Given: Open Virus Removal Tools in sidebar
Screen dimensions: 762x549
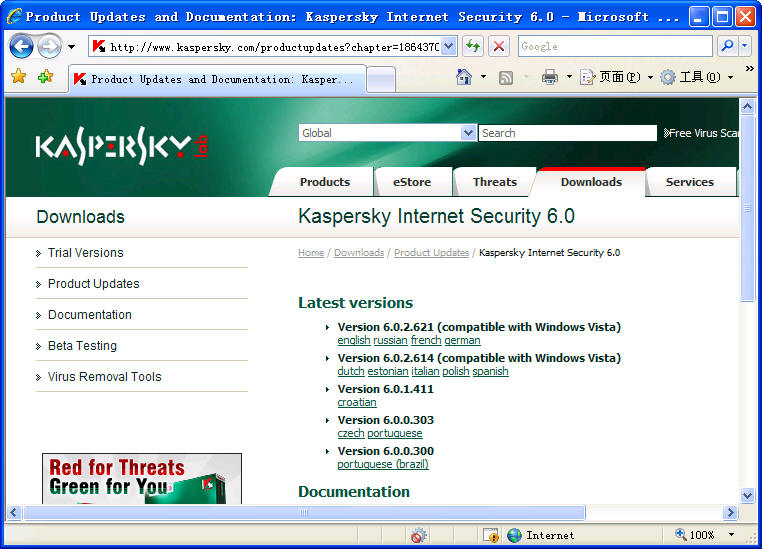Looking at the screenshot, I should pos(104,377).
